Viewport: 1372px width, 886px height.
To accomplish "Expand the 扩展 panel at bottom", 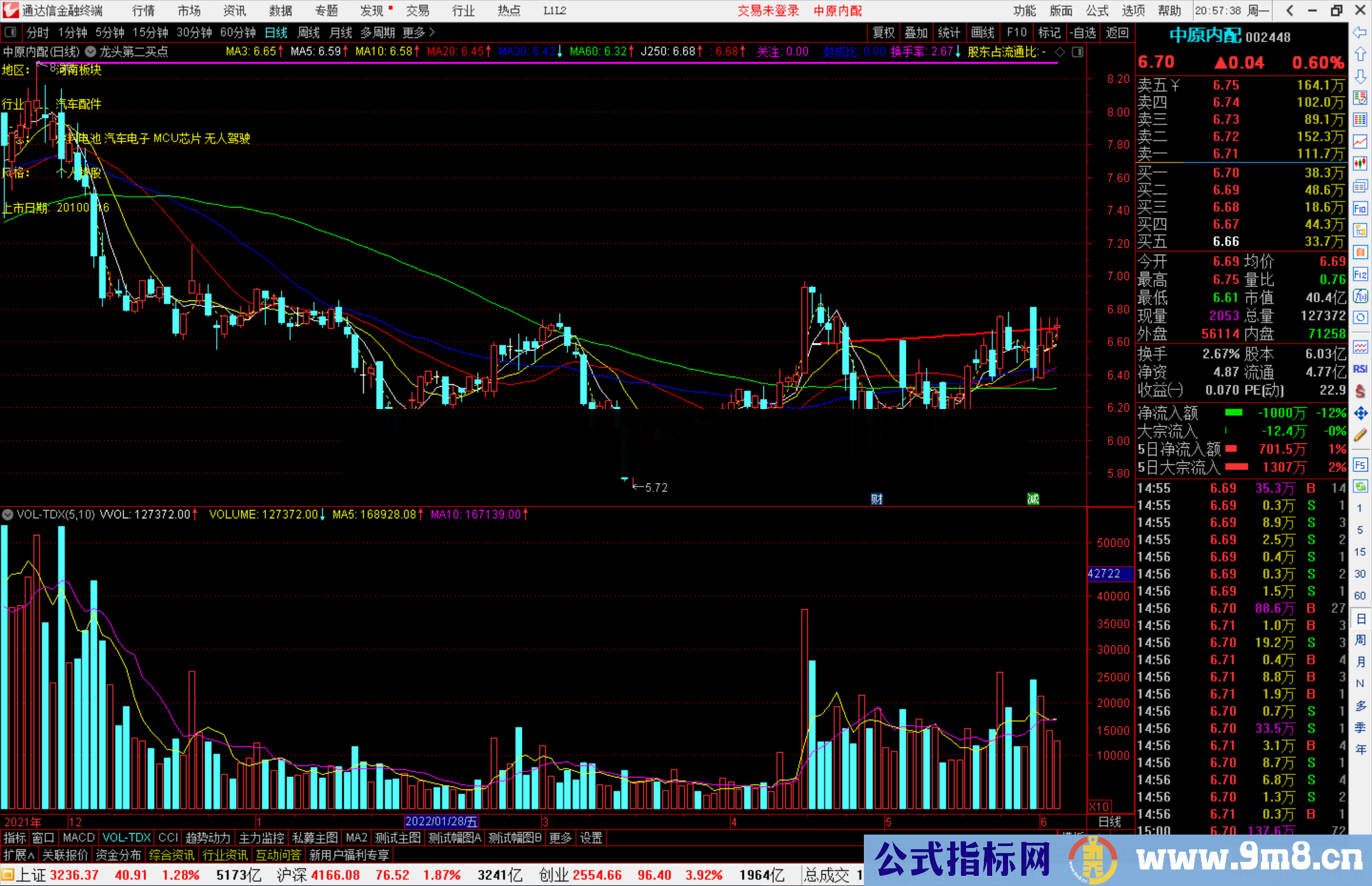I will coord(19,856).
